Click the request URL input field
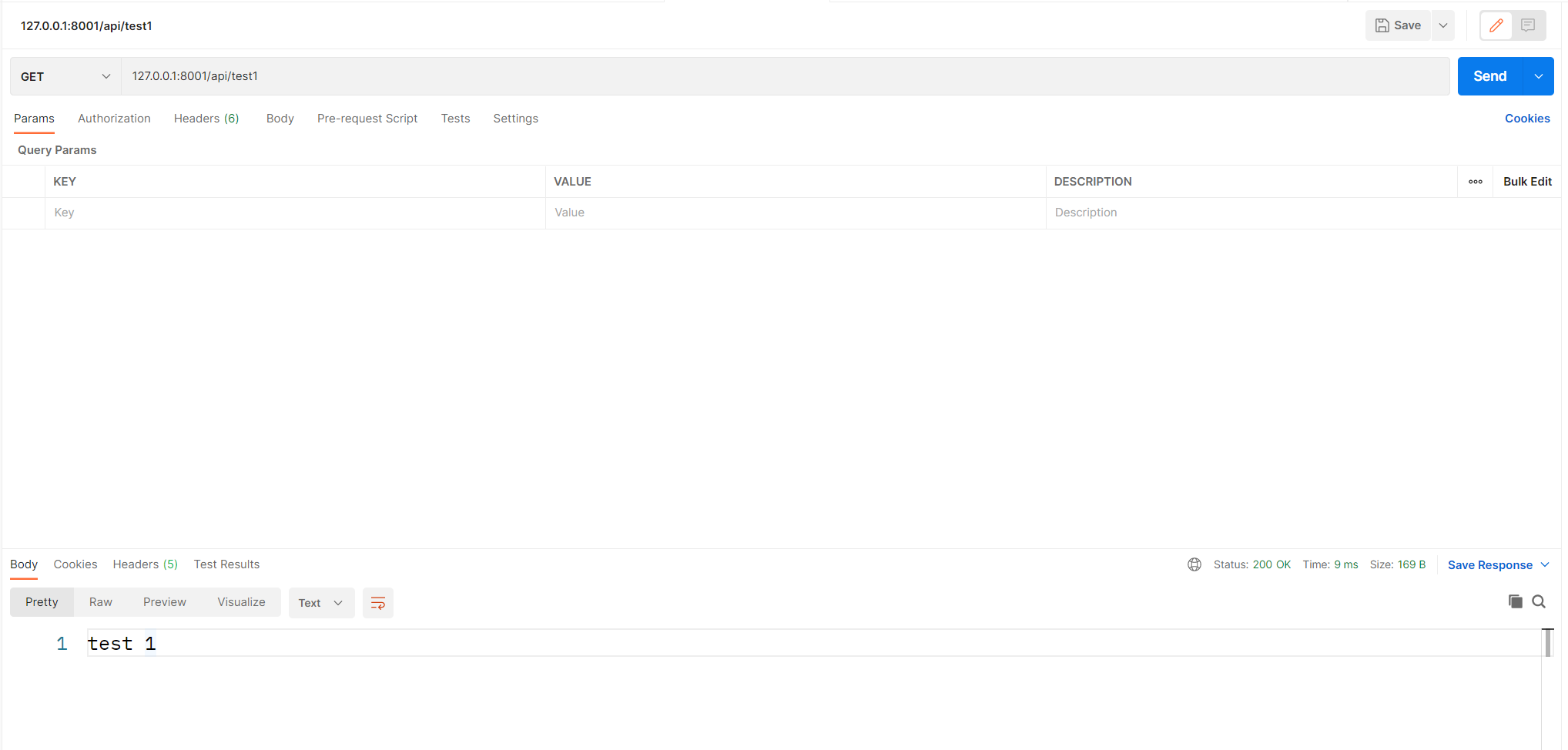 coord(786,76)
